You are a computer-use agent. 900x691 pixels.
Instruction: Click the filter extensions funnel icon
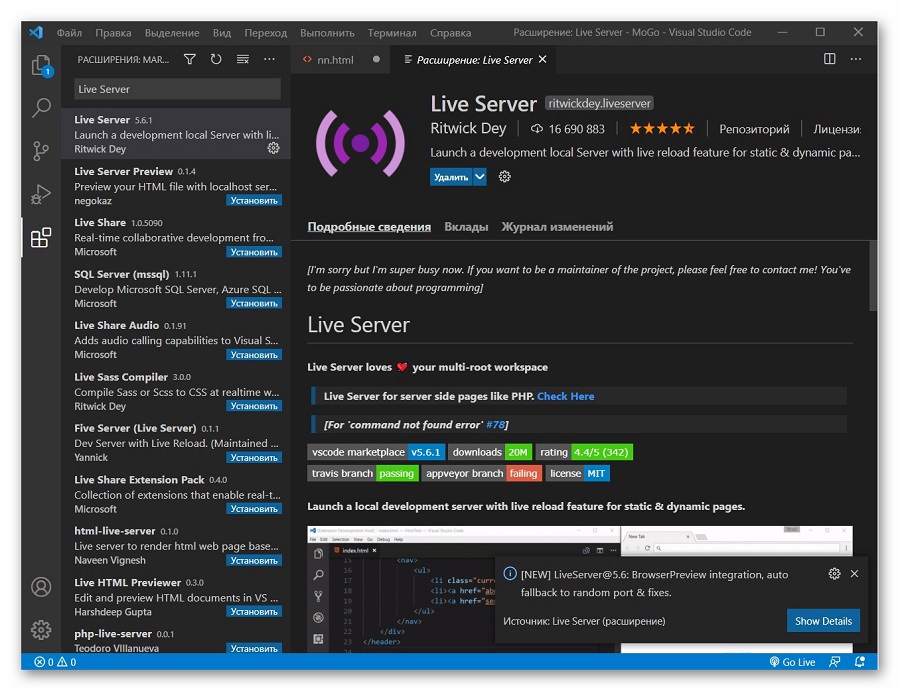click(x=190, y=59)
